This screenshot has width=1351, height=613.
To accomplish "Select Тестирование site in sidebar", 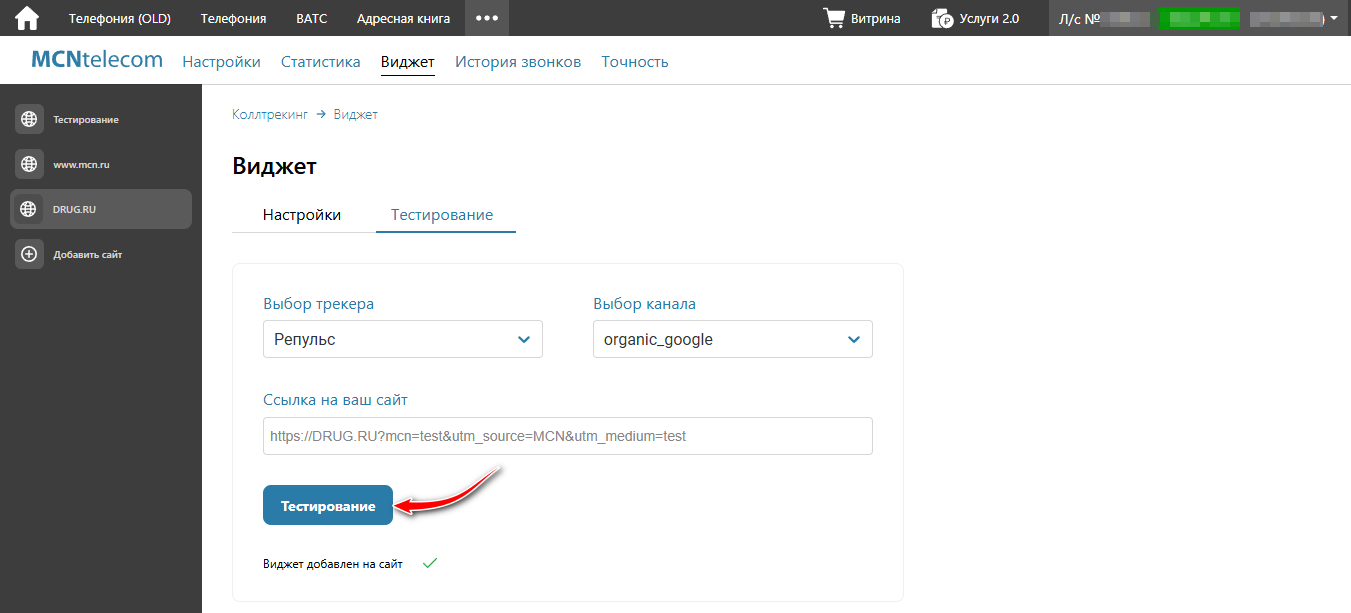I will (x=101, y=119).
